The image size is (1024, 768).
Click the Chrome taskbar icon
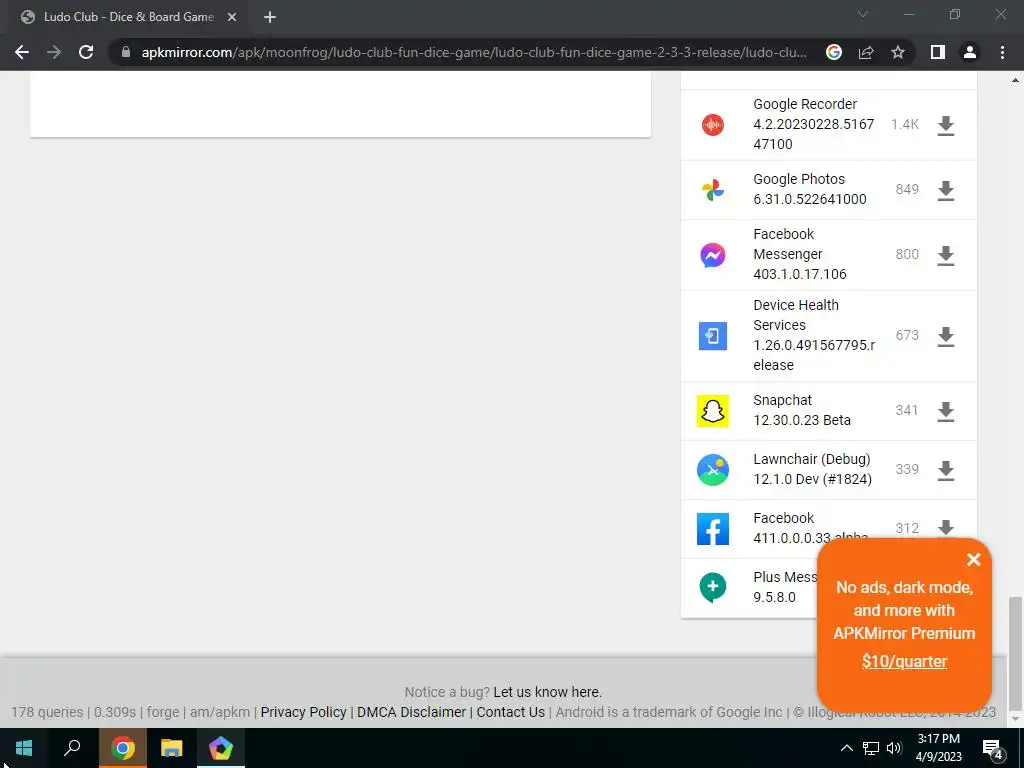[123, 748]
